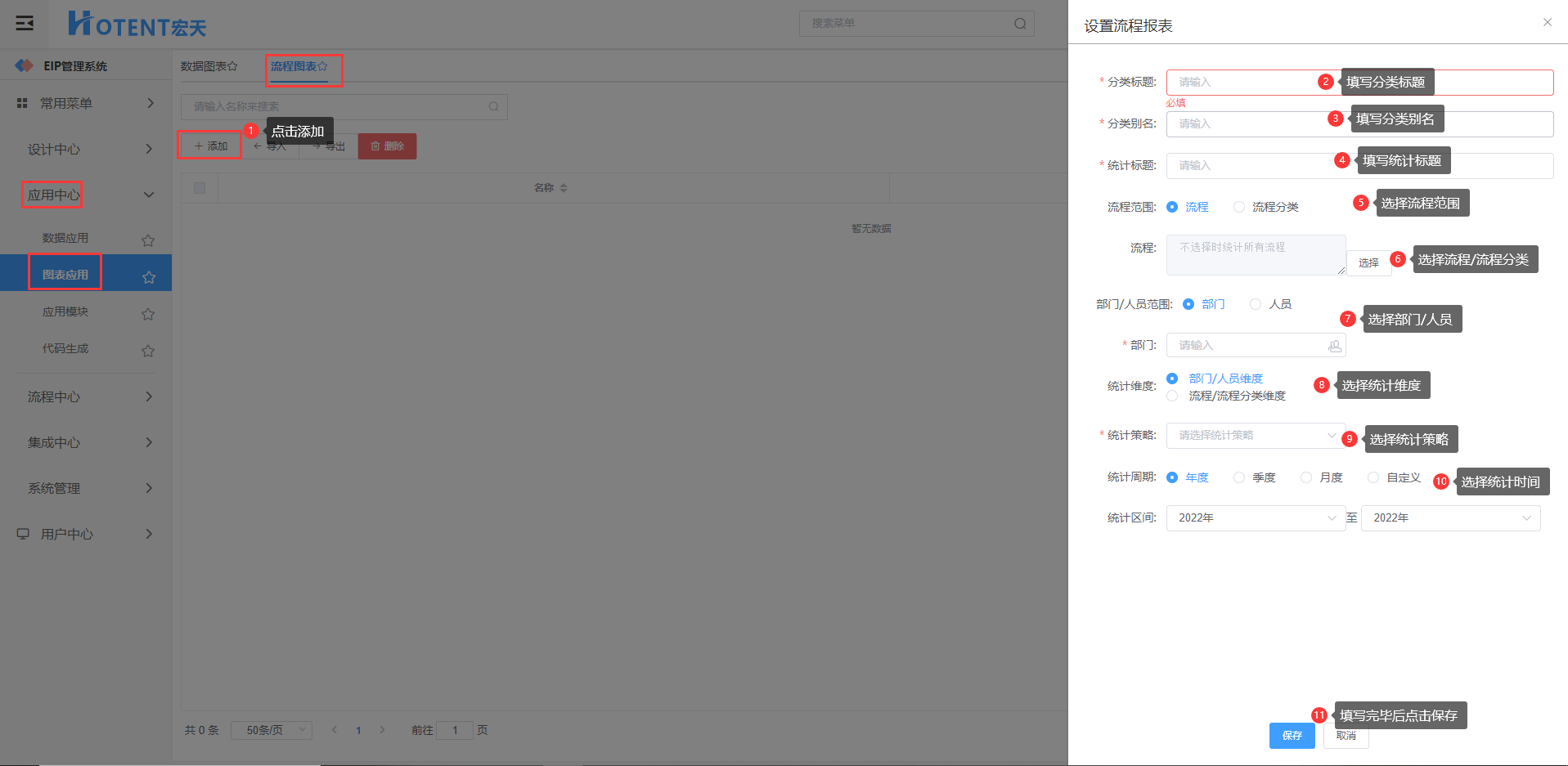Click page number 1 in pagination

358,730
